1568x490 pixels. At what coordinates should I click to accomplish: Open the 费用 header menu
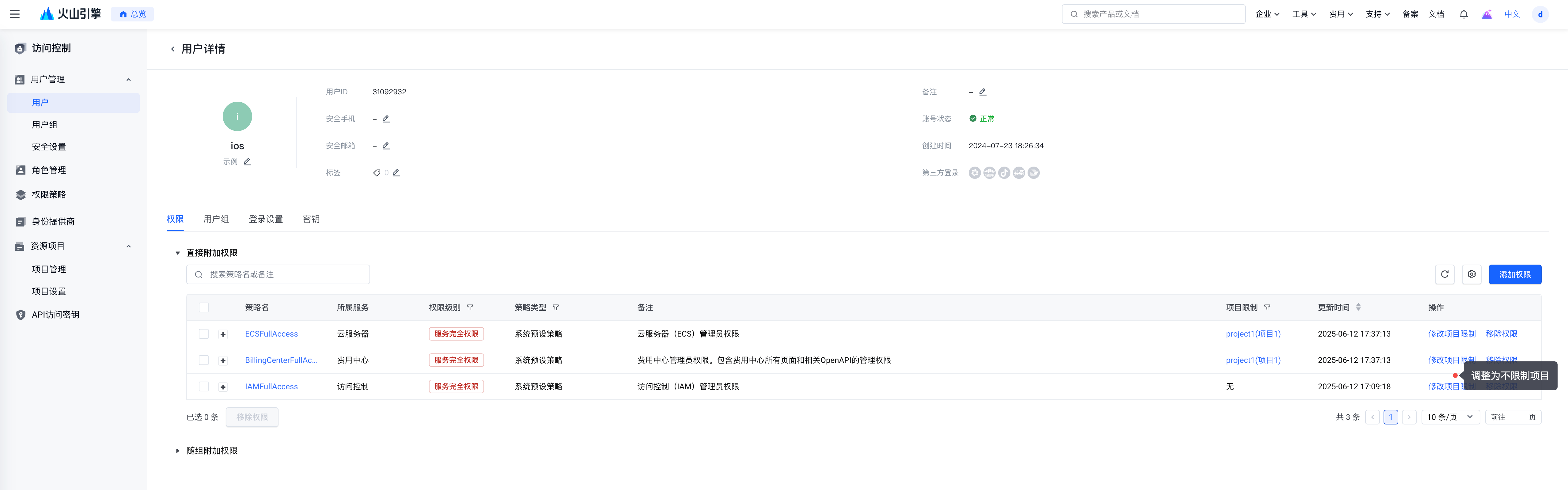click(x=1341, y=14)
